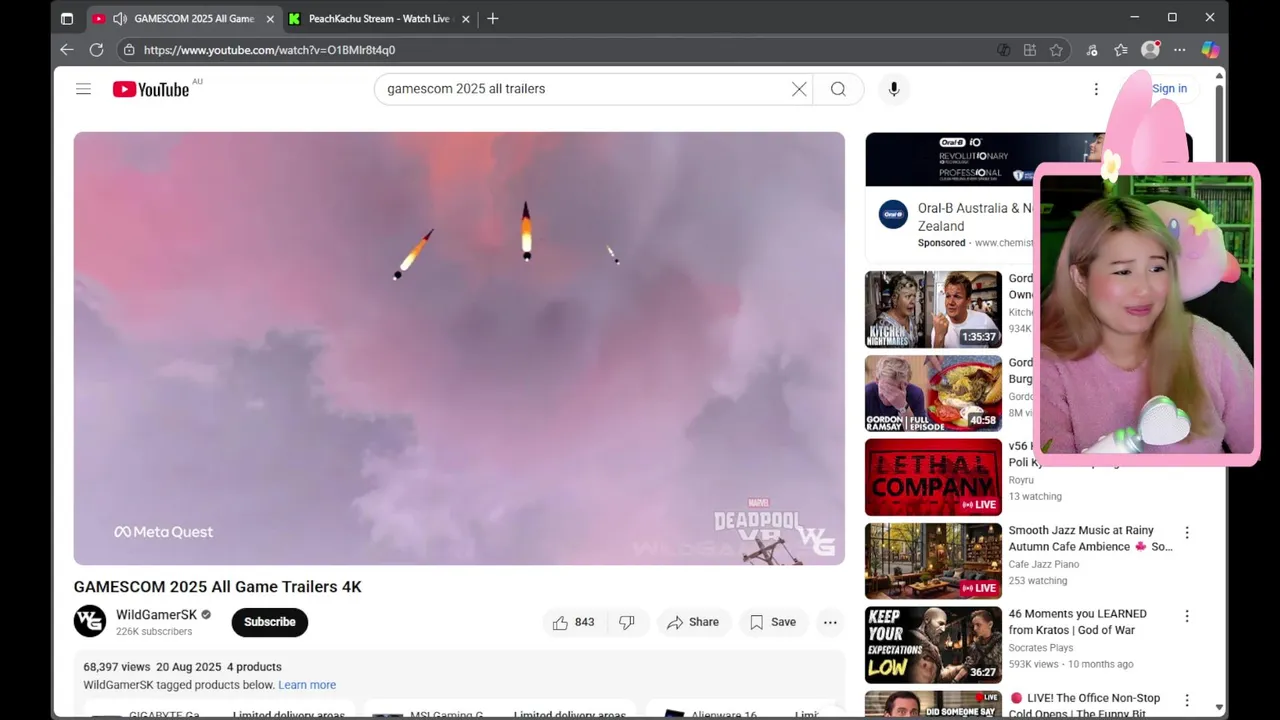Screen dimensions: 1280x720
Task: Search with your voice microphone icon
Action: click(x=894, y=89)
